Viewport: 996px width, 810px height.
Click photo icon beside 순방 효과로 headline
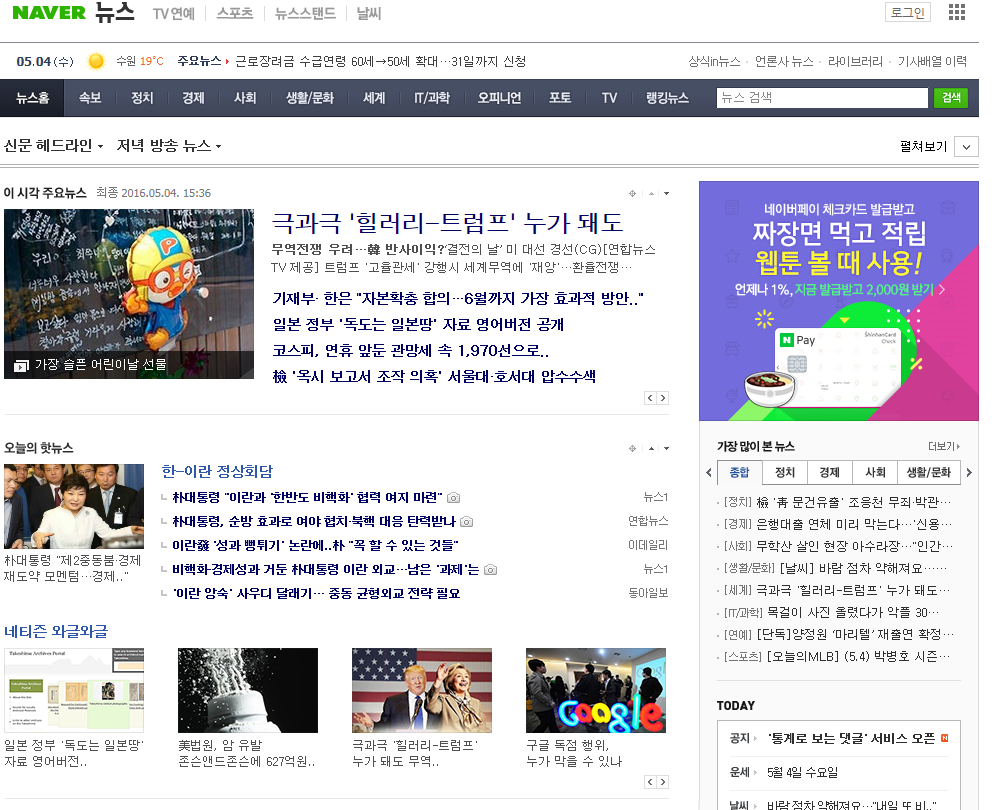click(467, 522)
